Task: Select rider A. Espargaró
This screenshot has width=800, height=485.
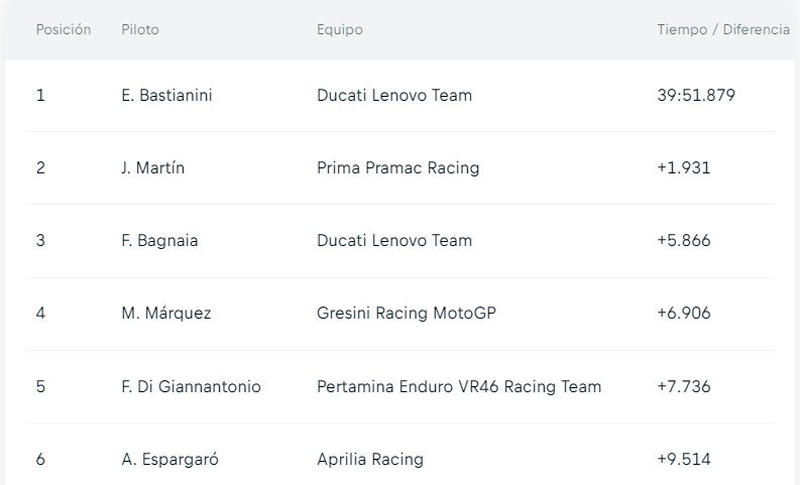Action: click(x=169, y=459)
